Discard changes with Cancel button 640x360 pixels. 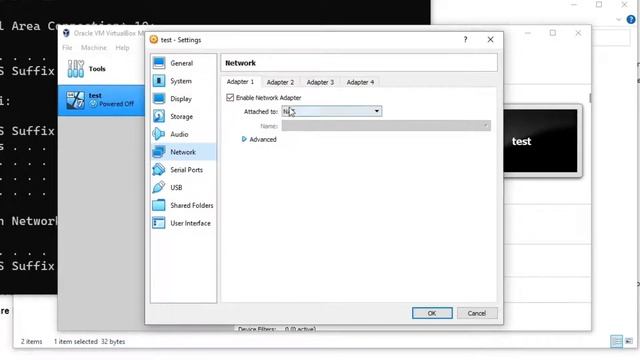pos(477,313)
